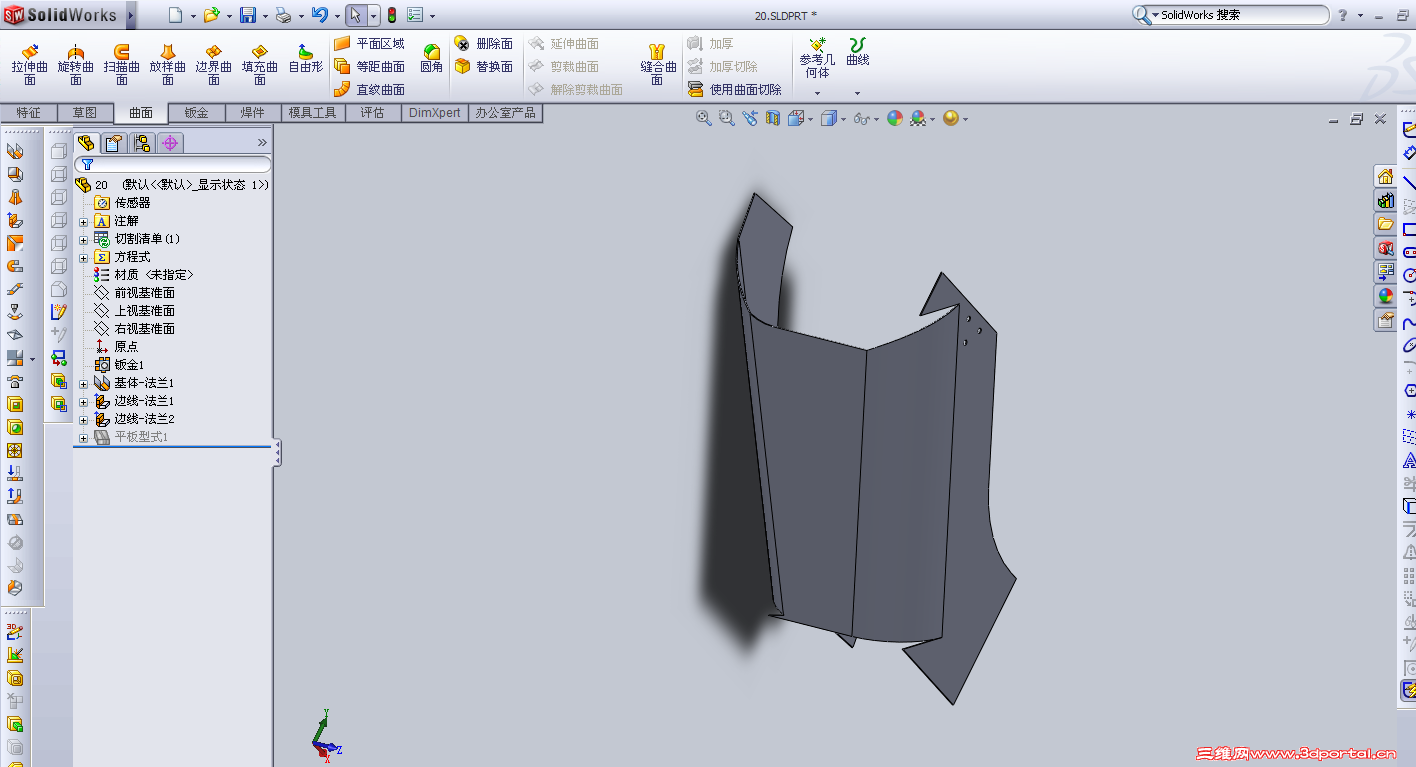Open the dropdown arrow beside View Orientation
Image resolution: width=1416 pixels, height=767 pixels.
tap(811, 119)
